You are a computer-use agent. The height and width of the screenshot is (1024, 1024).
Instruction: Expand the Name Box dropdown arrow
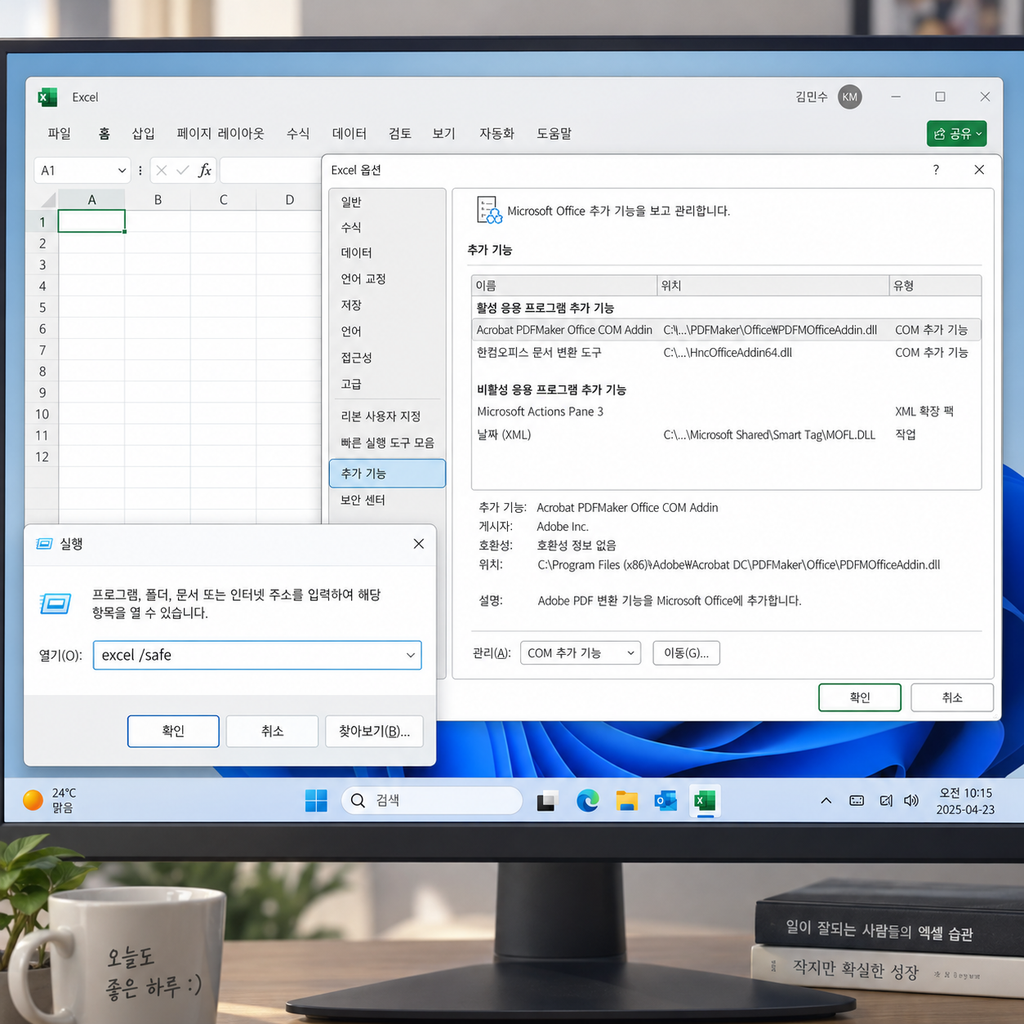click(x=122, y=170)
